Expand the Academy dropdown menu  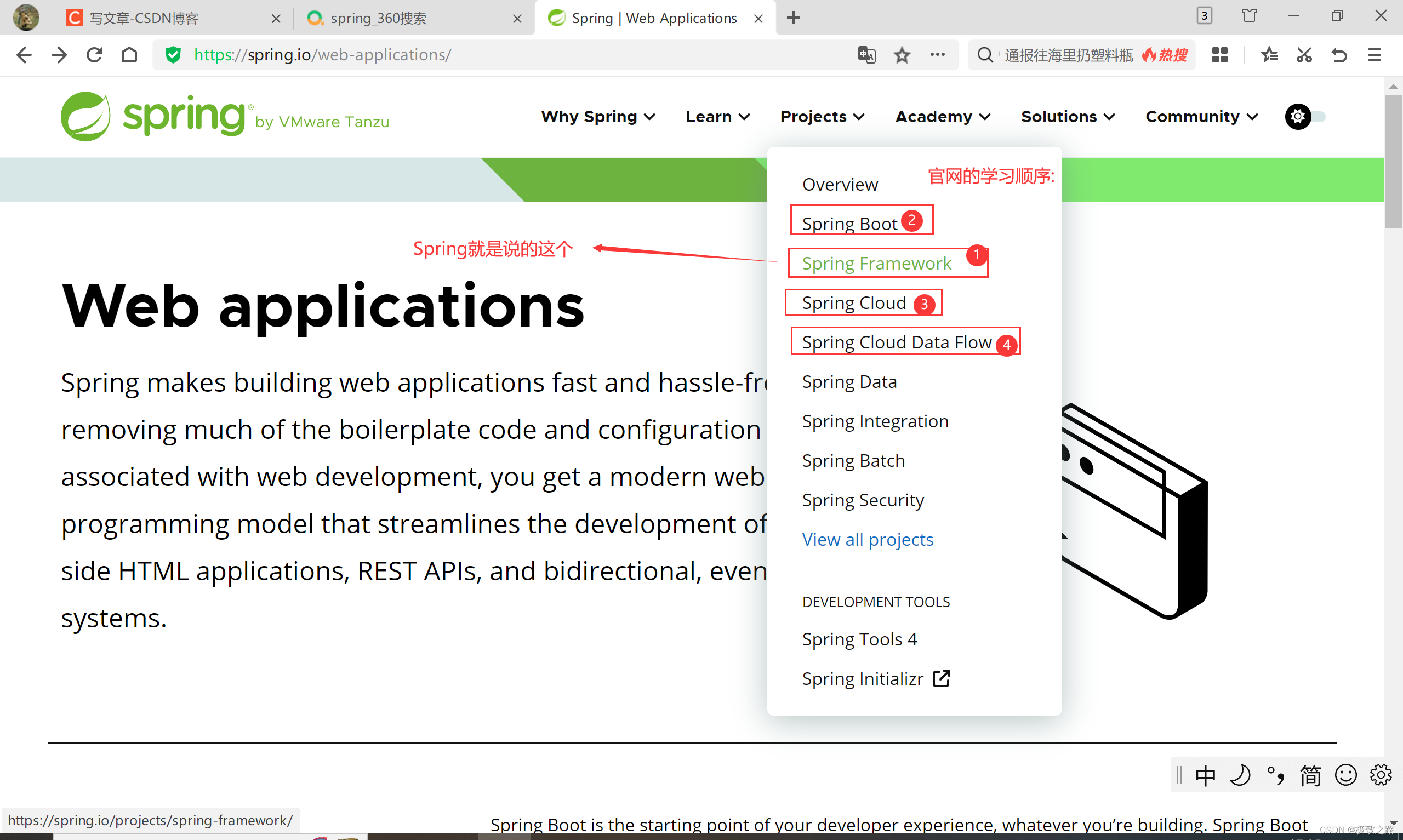pos(943,117)
